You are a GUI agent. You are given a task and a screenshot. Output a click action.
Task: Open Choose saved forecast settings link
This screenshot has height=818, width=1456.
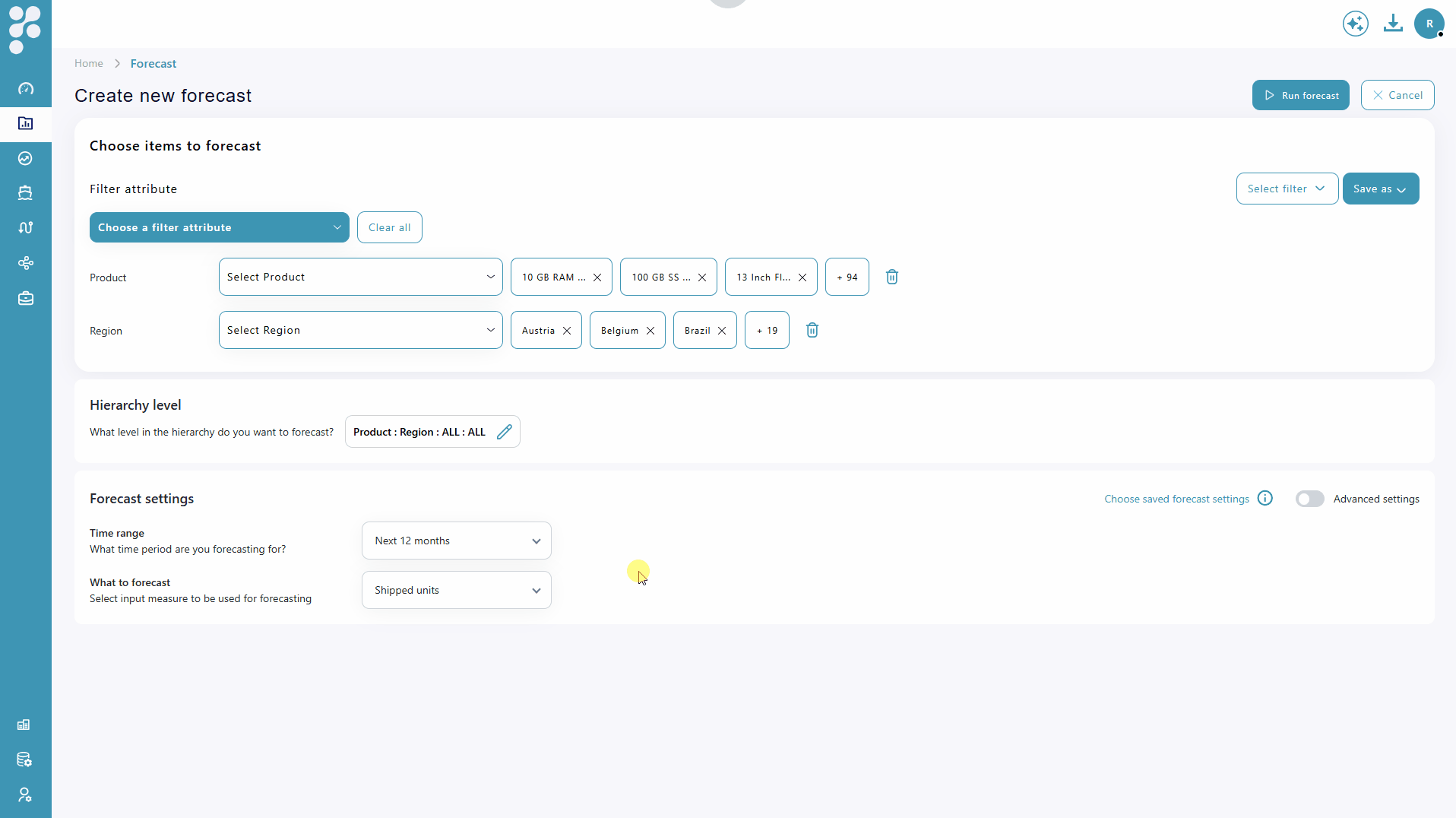1176,499
